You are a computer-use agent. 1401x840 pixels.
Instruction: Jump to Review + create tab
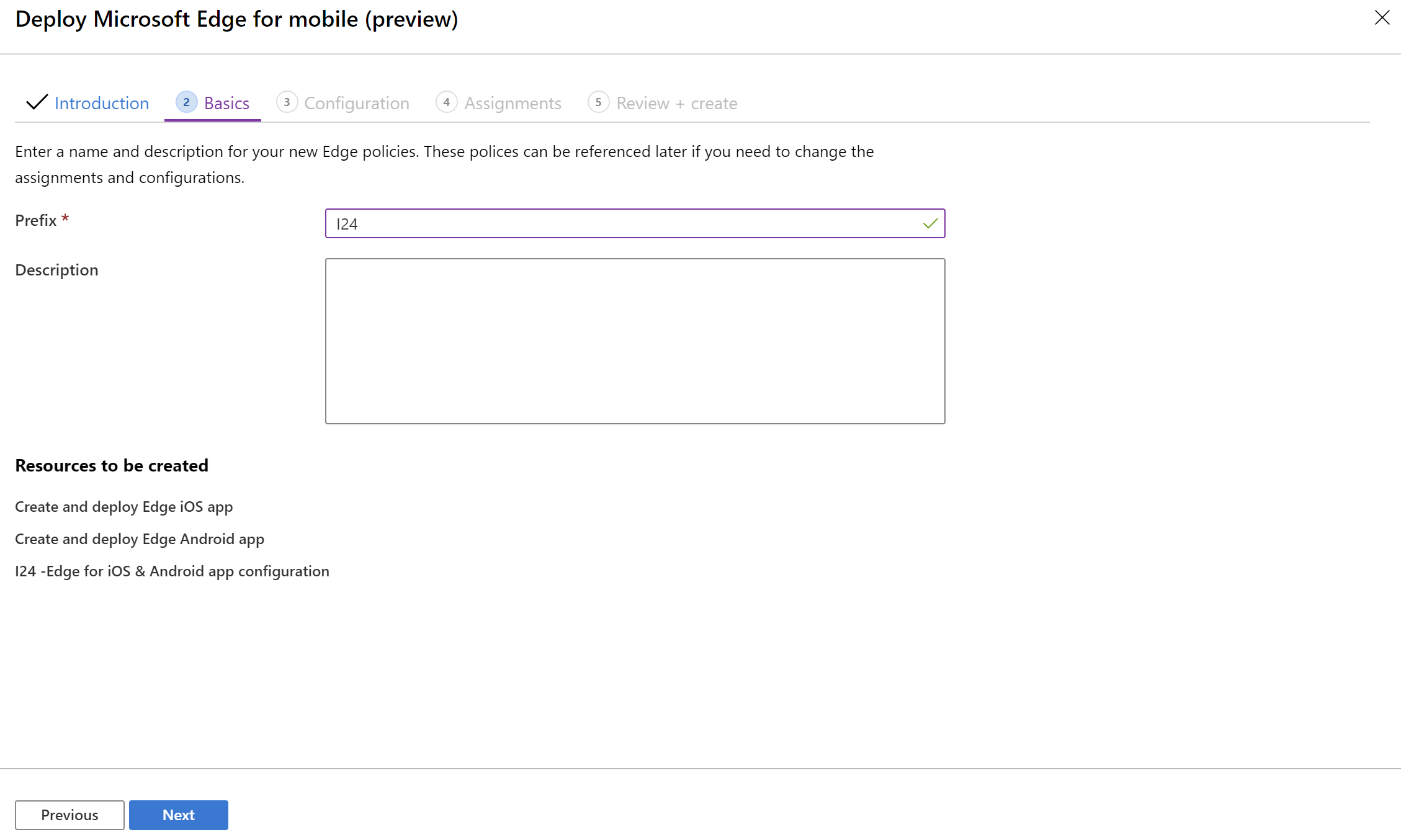(x=662, y=103)
